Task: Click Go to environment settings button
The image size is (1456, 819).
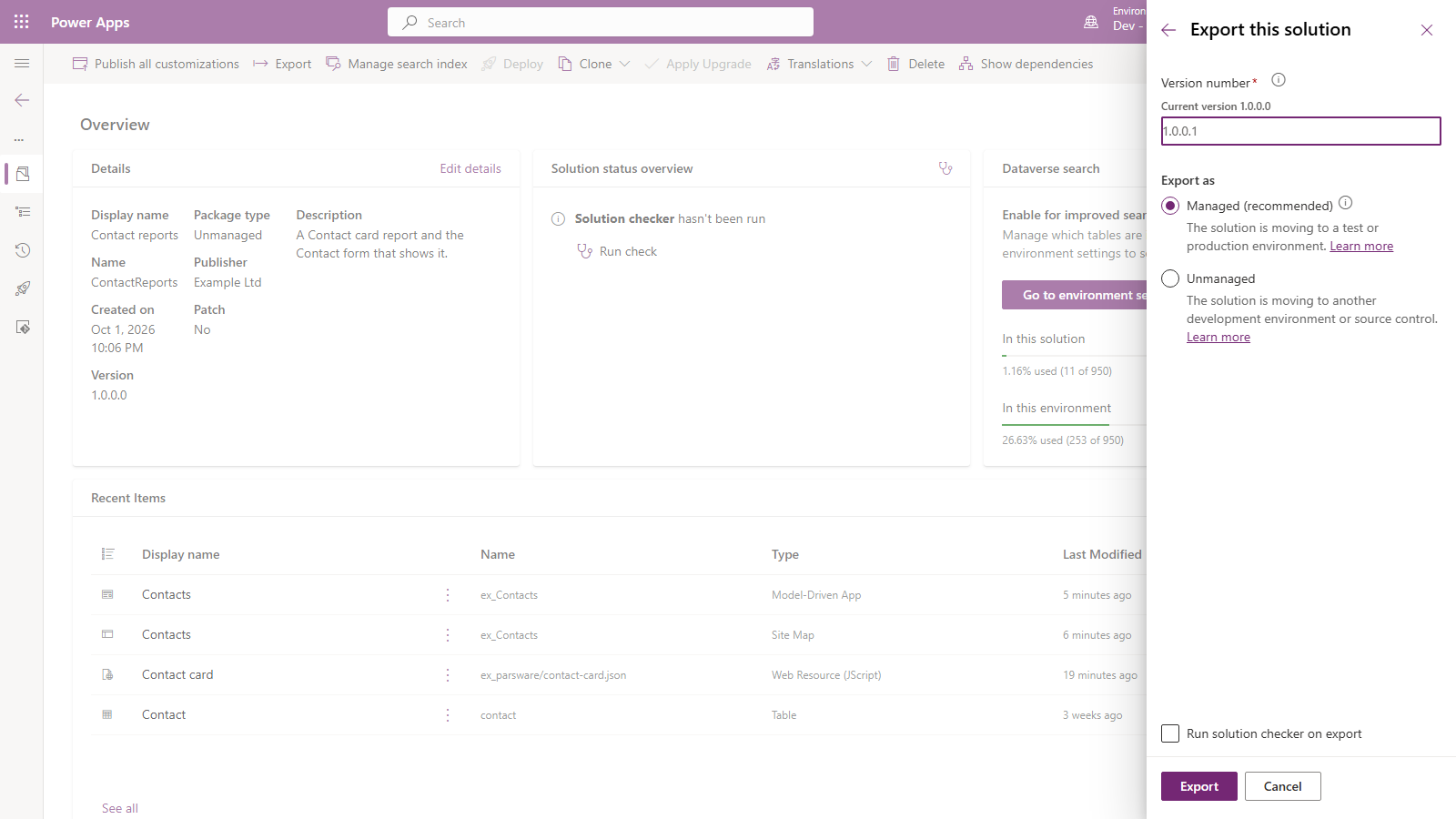Action: click(x=1075, y=295)
